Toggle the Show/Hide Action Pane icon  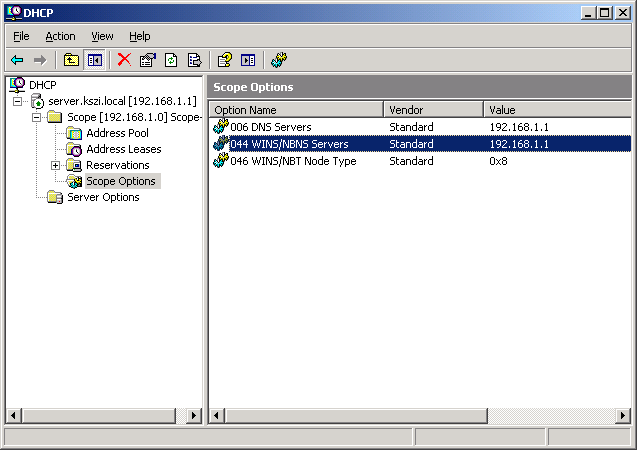248,60
